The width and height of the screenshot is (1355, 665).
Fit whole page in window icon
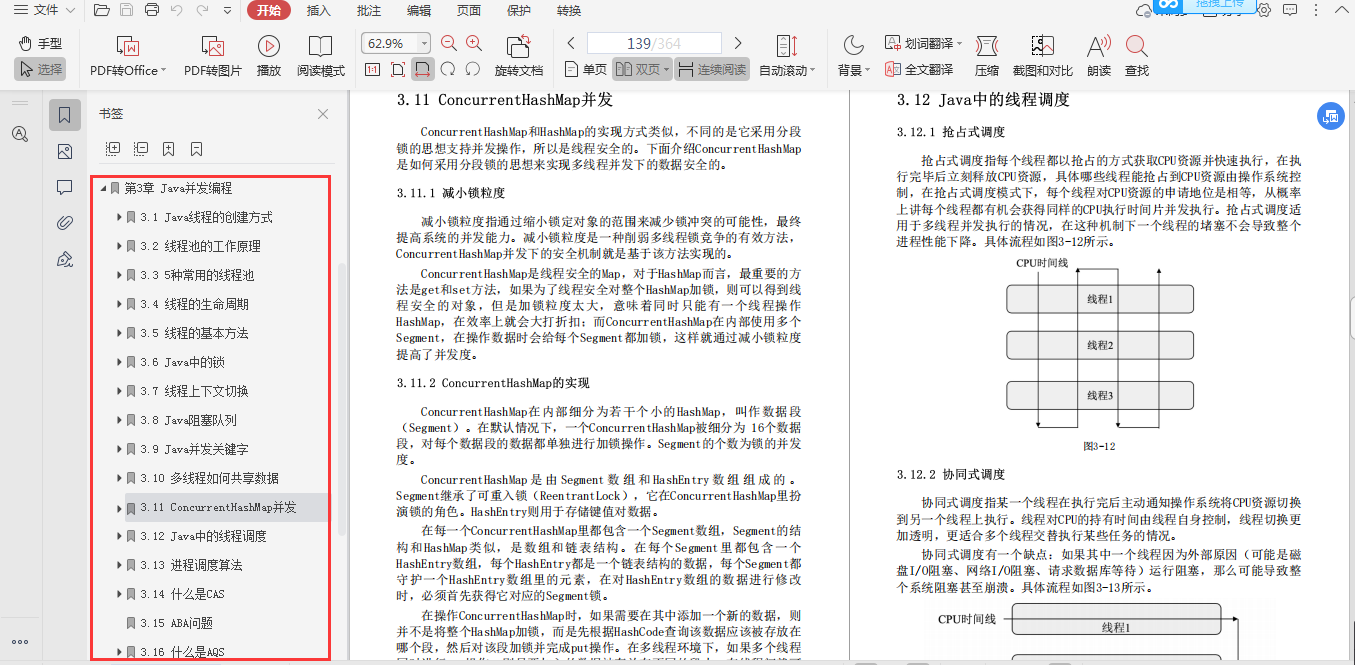(x=398, y=70)
